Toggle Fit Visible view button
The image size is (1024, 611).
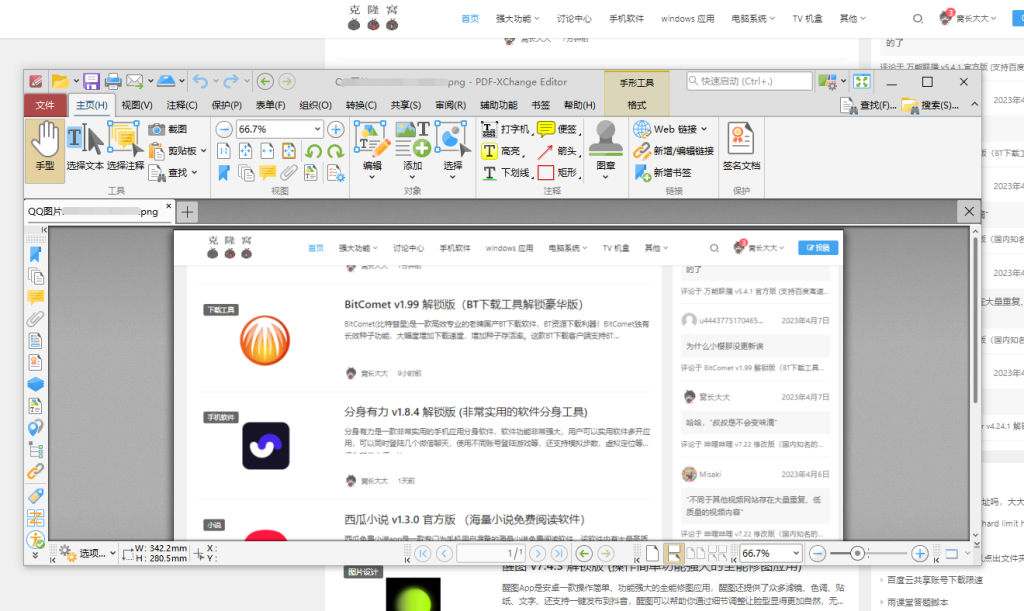pyautogui.click(x=289, y=151)
